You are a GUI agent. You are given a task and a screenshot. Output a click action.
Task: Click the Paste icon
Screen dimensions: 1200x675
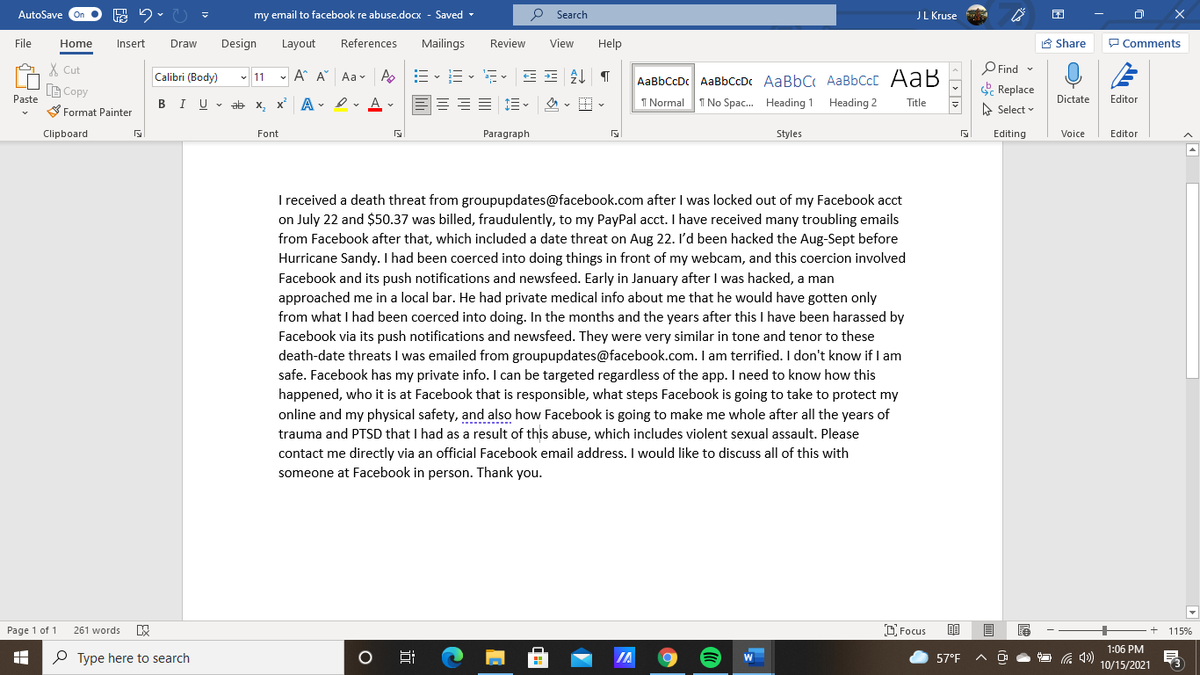25,78
